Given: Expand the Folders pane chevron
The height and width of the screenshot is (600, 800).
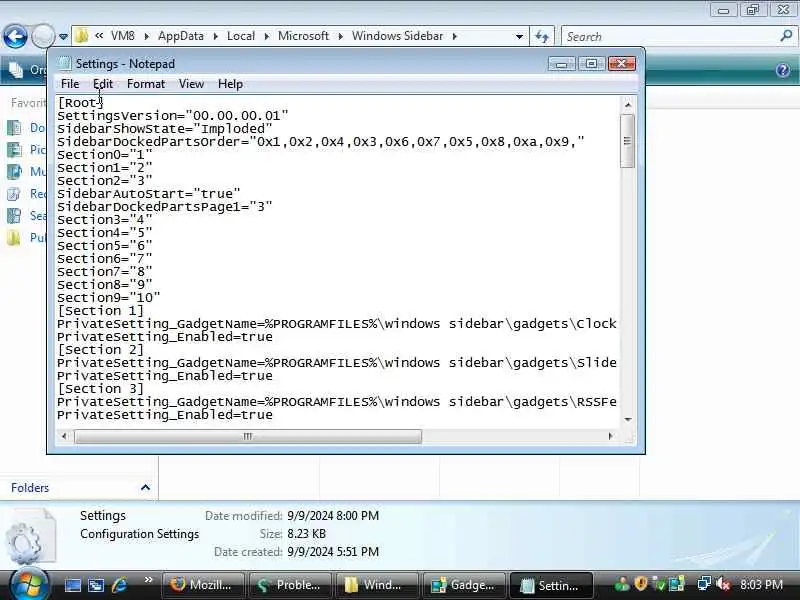Looking at the screenshot, I should (x=145, y=487).
